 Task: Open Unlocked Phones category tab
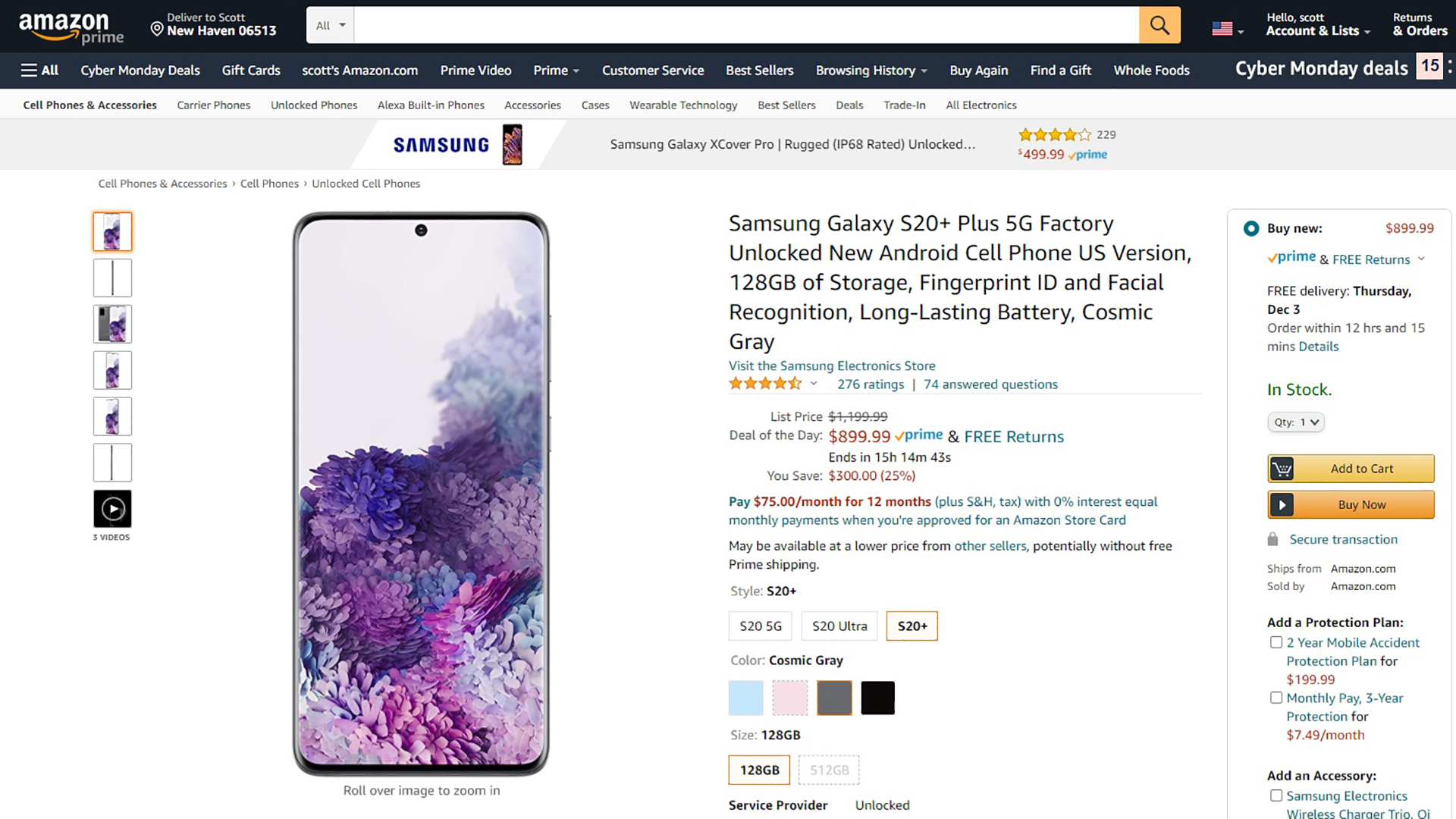pos(314,105)
